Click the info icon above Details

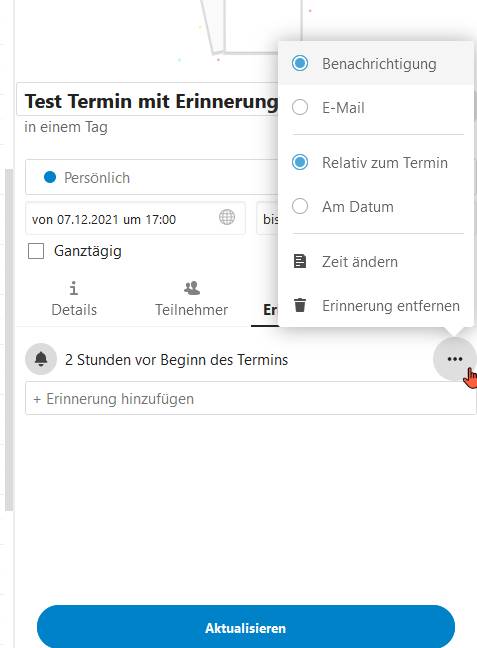74,288
